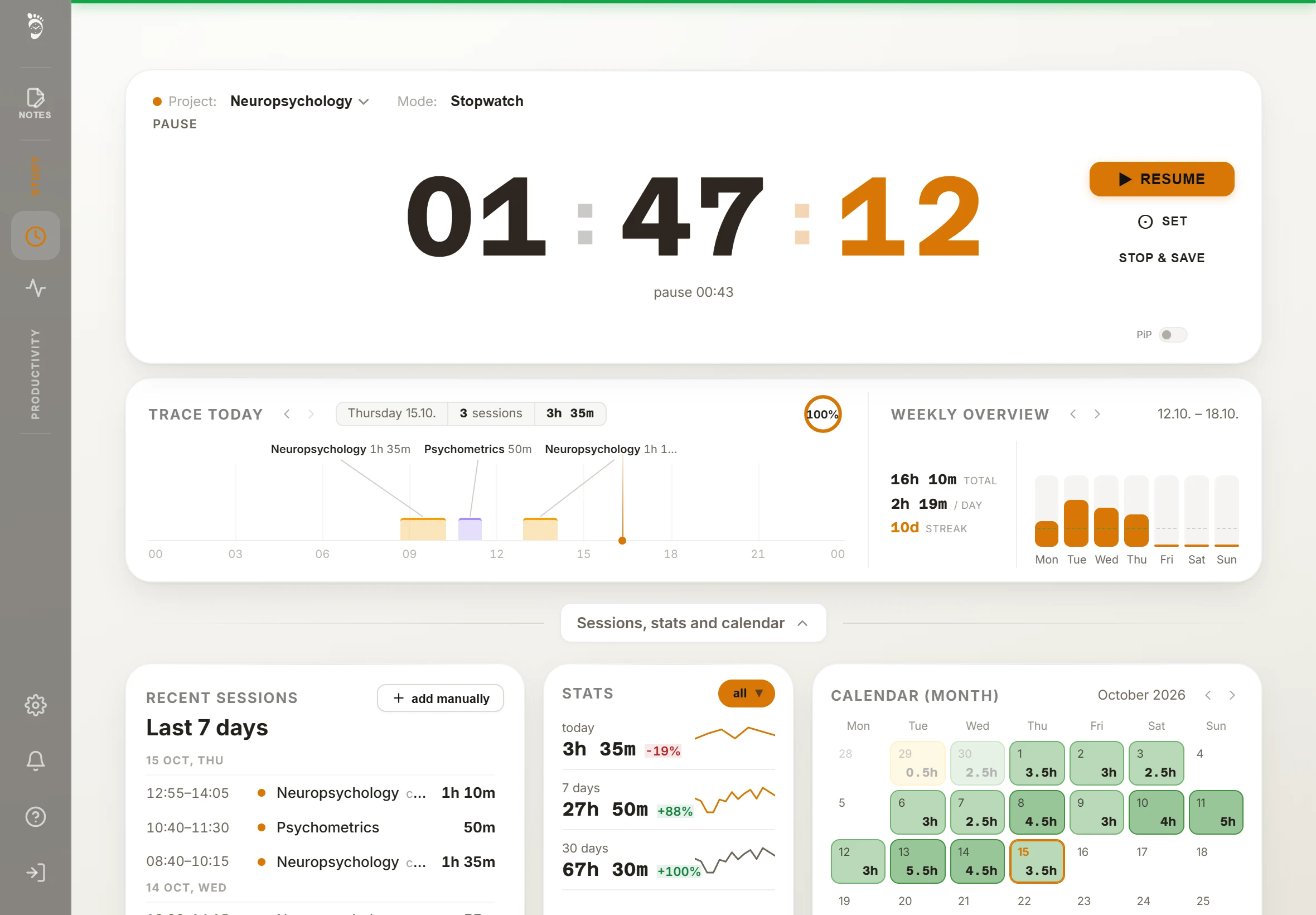The height and width of the screenshot is (915, 1316).
Task: Click the SET timer button
Action: (1162, 221)
